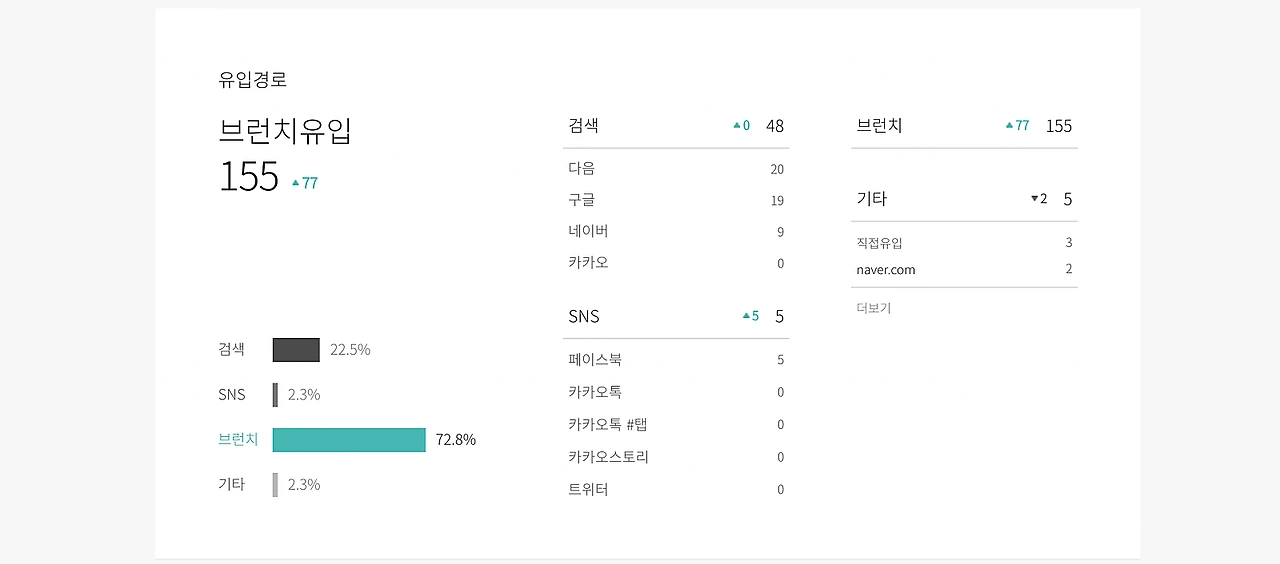
Task: Select the 브런치 label in chart legend
Action: coord(238,439)
